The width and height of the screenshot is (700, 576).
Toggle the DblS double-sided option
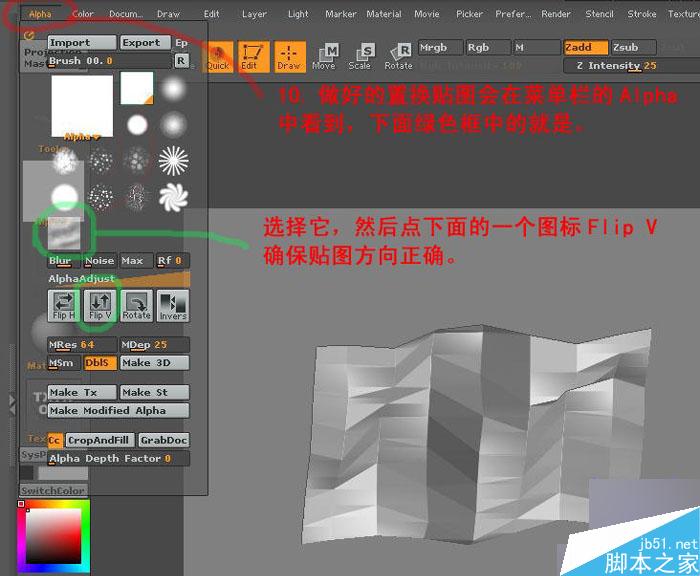tap(100, 363)
